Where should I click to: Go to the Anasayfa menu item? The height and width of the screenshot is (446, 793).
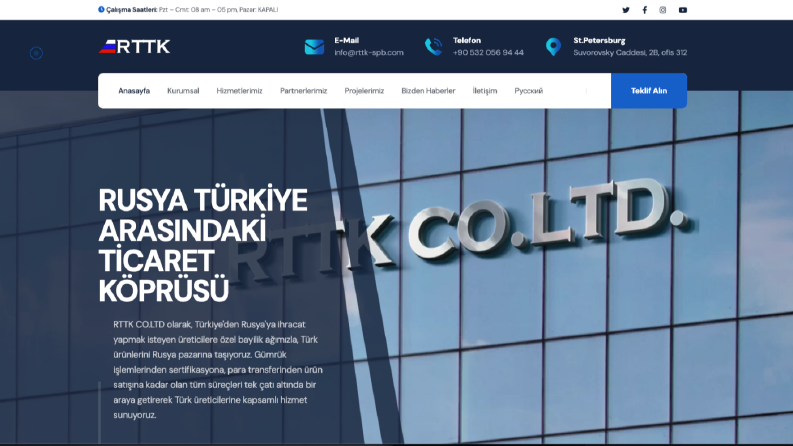click(x=134, y=91)
